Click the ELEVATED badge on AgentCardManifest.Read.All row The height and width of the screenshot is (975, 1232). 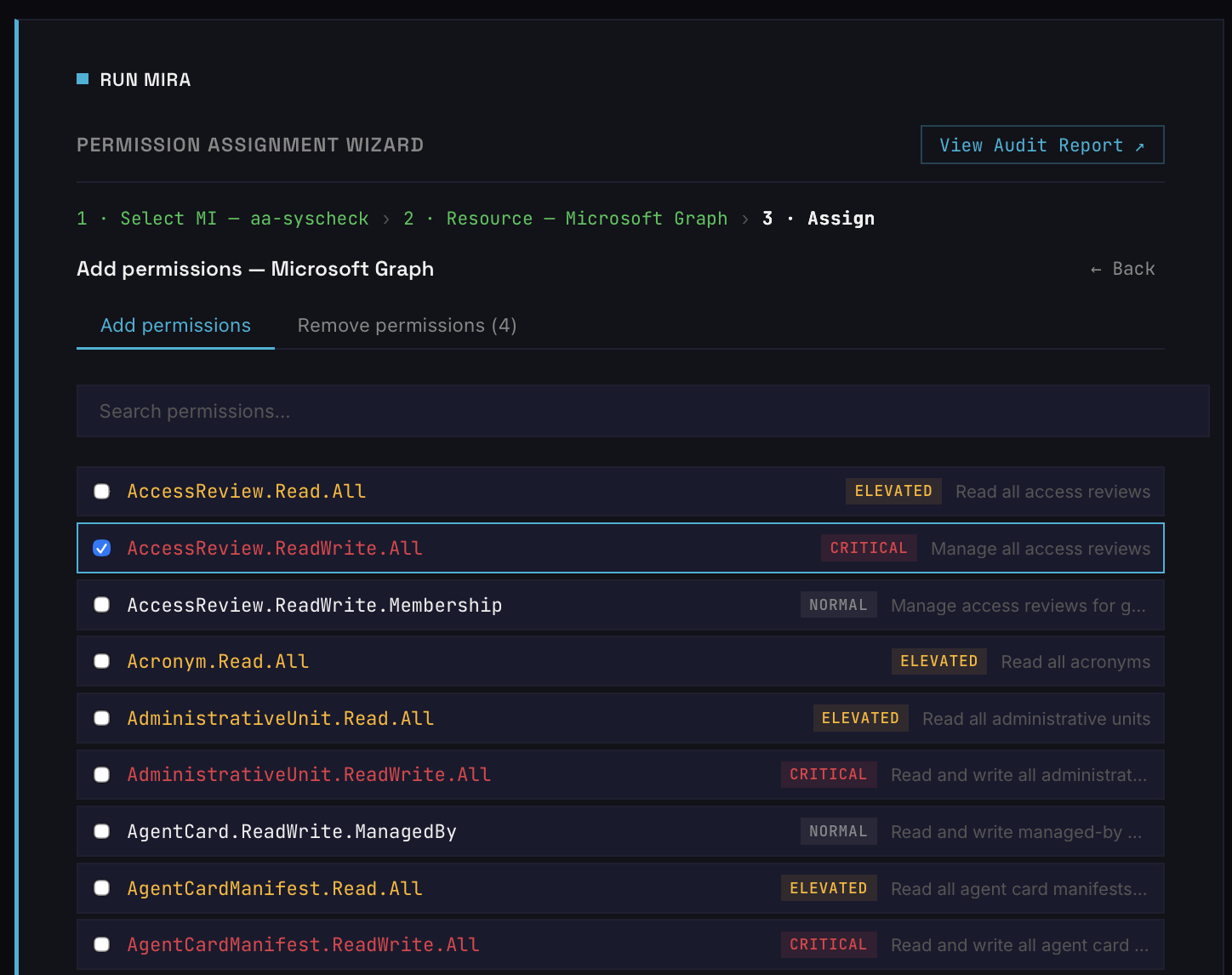829,888
